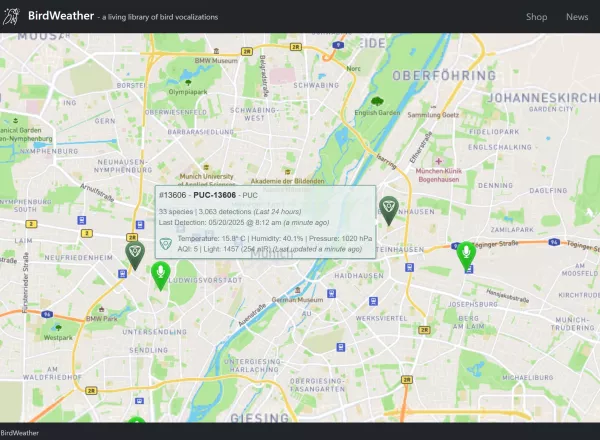
Task: Click the BirdWeather title text in header
Action: click(61, 17)
